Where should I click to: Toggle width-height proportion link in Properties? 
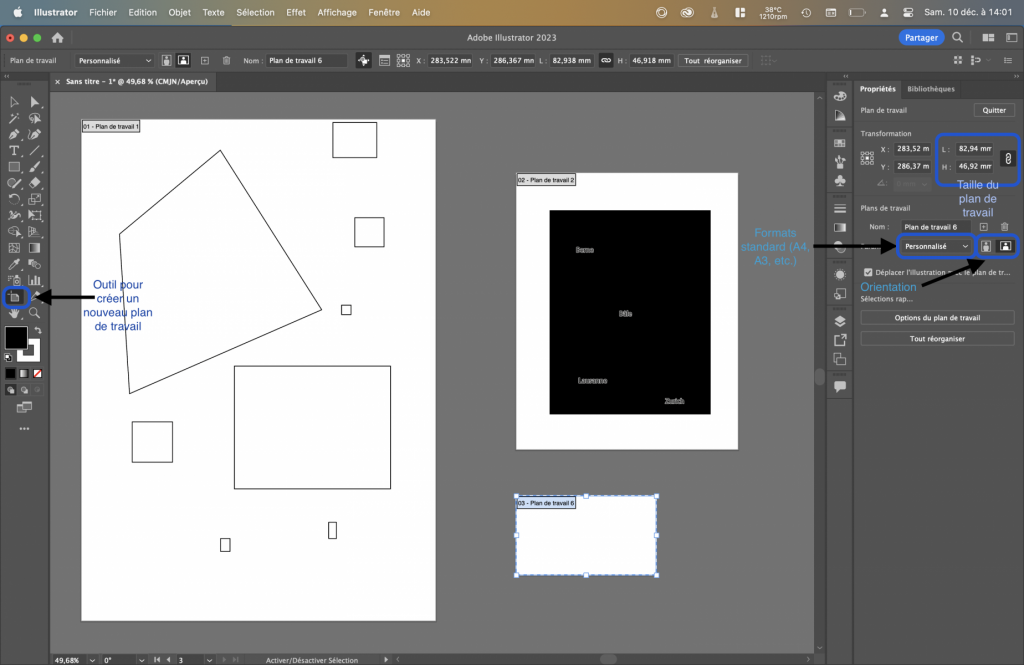click(1007, 158)
